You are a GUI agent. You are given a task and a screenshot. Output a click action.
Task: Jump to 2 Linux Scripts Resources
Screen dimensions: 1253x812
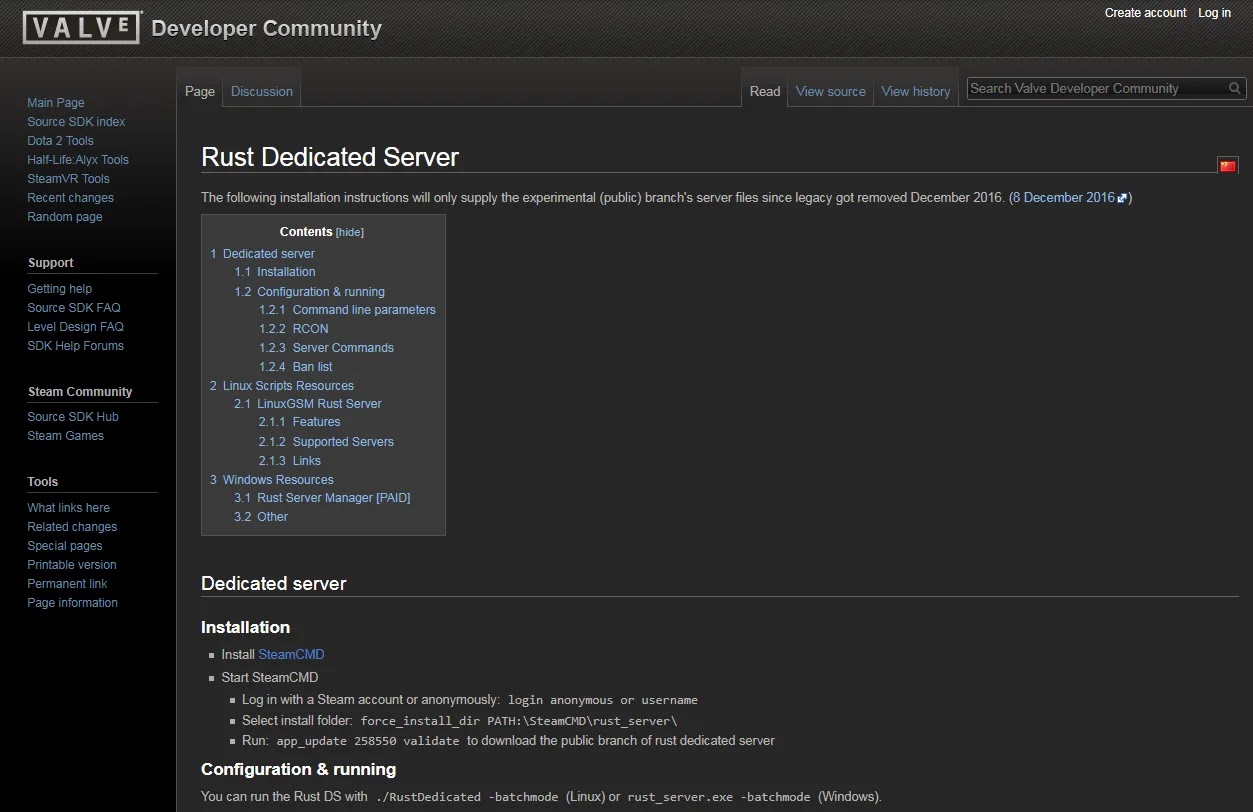click(x=282, y=386)
